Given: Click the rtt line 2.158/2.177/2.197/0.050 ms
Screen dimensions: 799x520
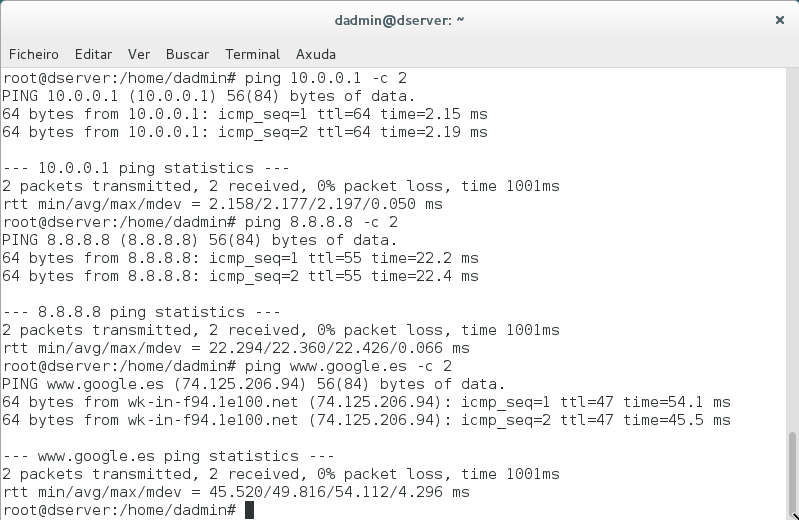Looking at the screenshot, I should point(222,204).
